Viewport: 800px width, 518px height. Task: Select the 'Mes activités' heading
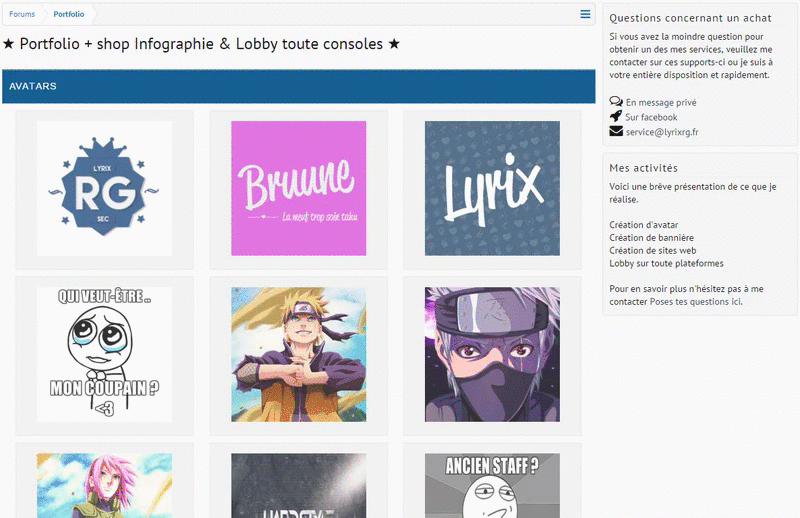[x=643, y=168]
